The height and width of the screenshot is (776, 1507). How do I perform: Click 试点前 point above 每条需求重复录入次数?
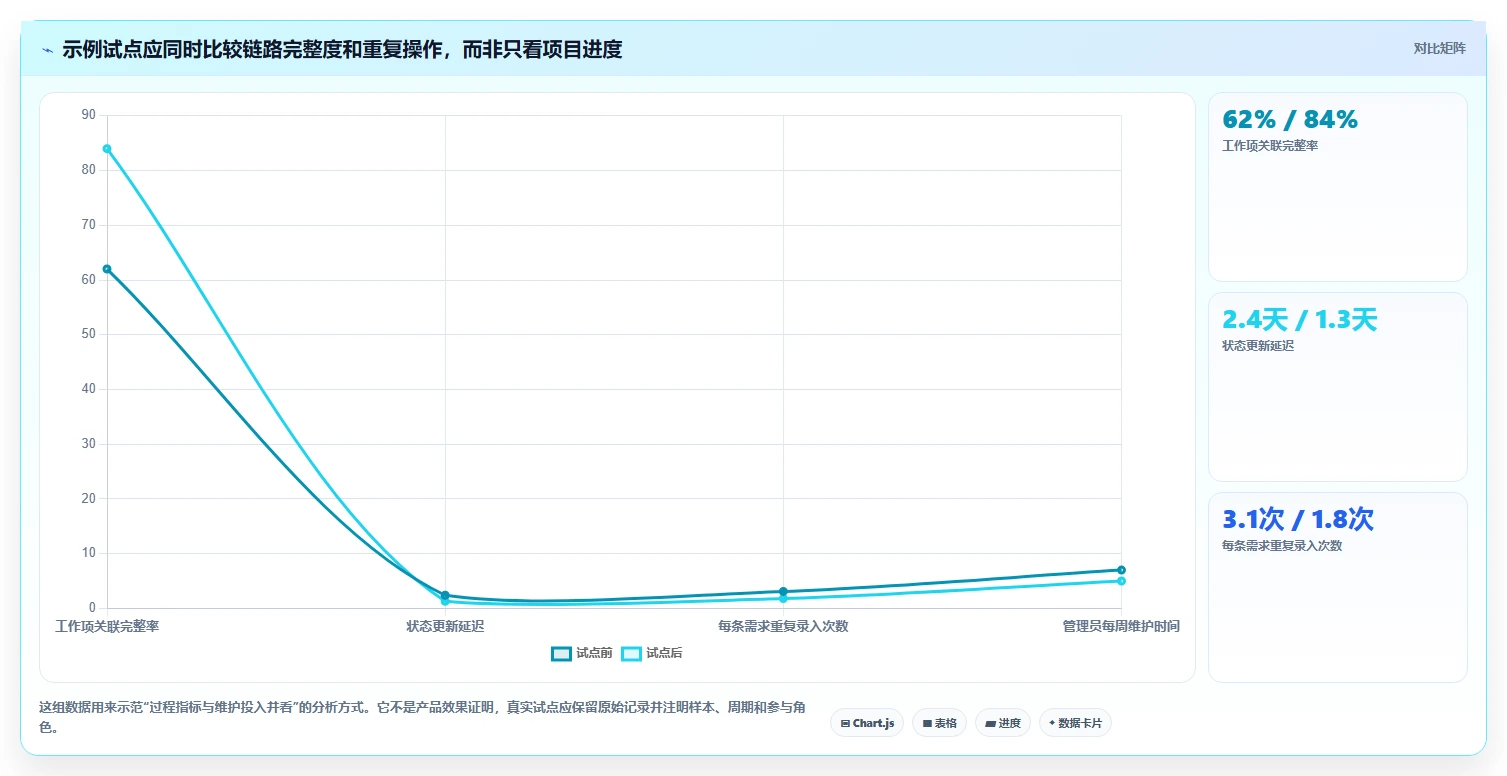pos(783,591)
